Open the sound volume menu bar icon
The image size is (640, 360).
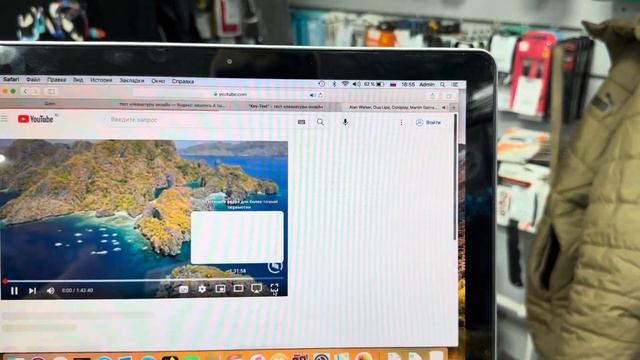click(357, 84)
